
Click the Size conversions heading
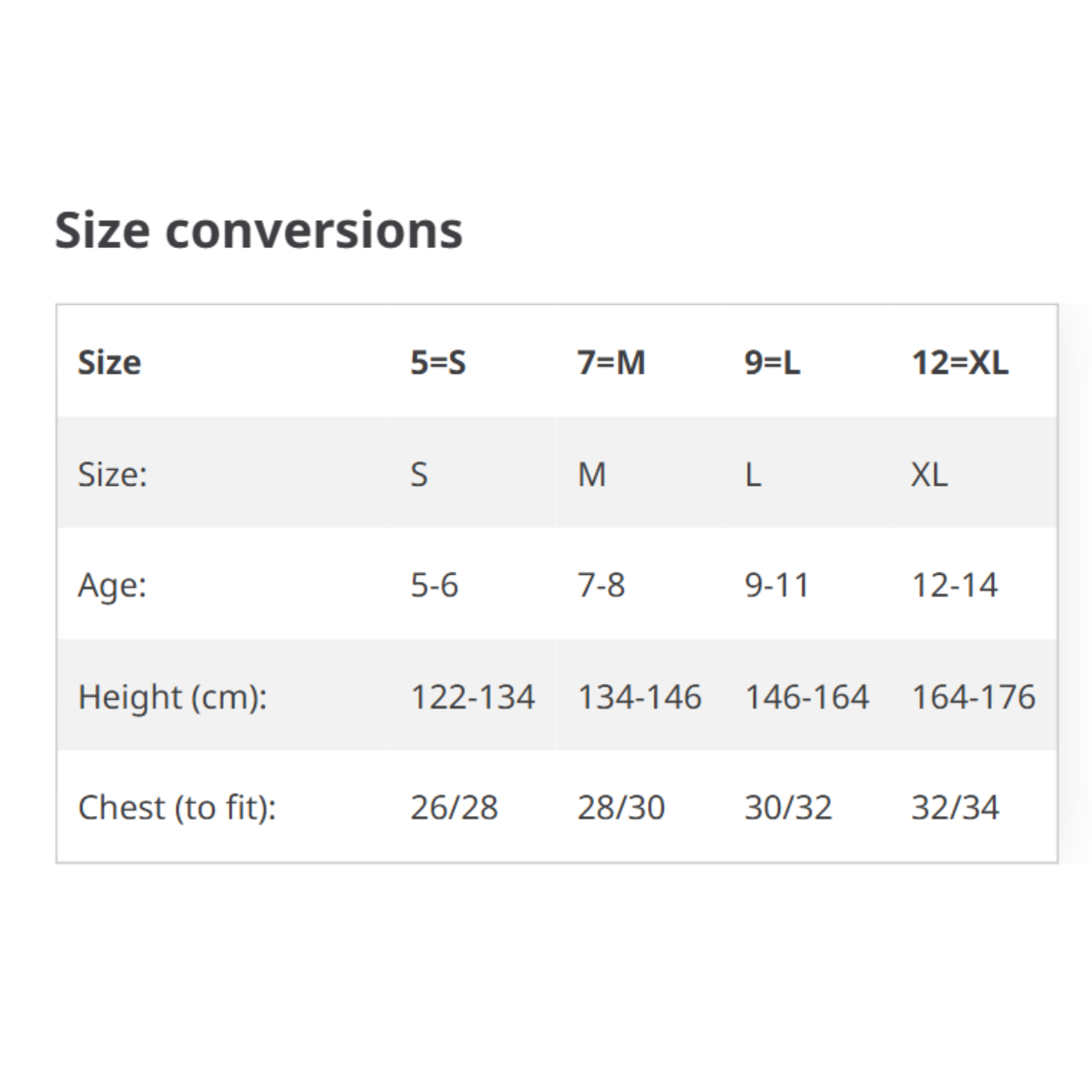259,231
